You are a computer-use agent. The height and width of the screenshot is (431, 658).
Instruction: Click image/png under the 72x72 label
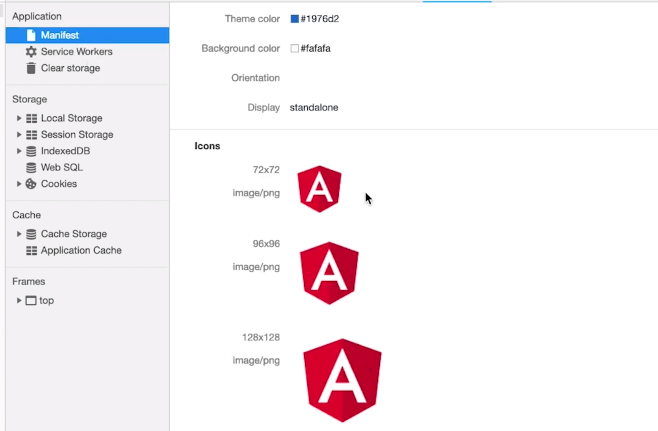click(x=256, y=193)
